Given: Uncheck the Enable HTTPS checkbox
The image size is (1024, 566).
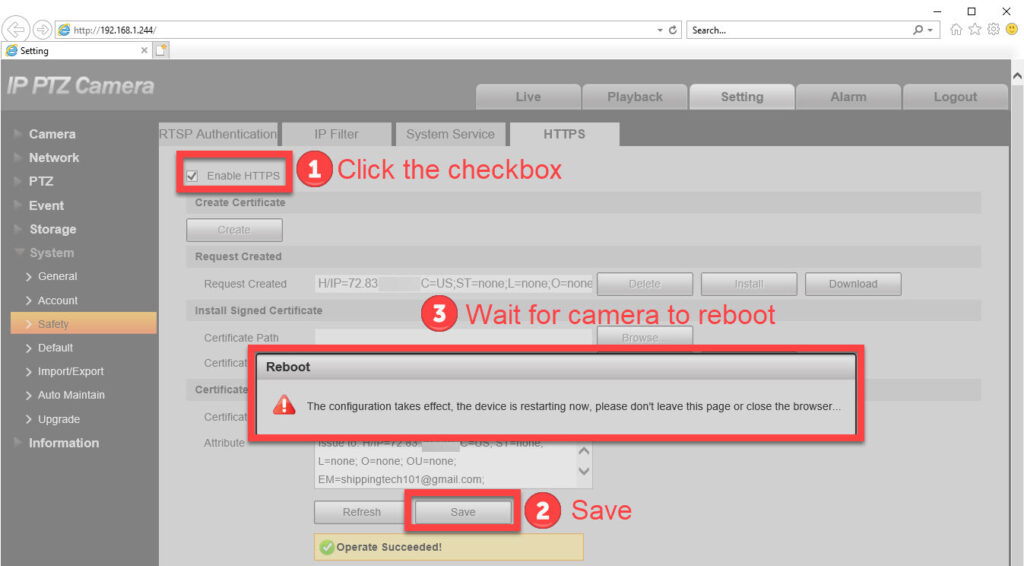Looking at the screenshot, I should point(192,176).
